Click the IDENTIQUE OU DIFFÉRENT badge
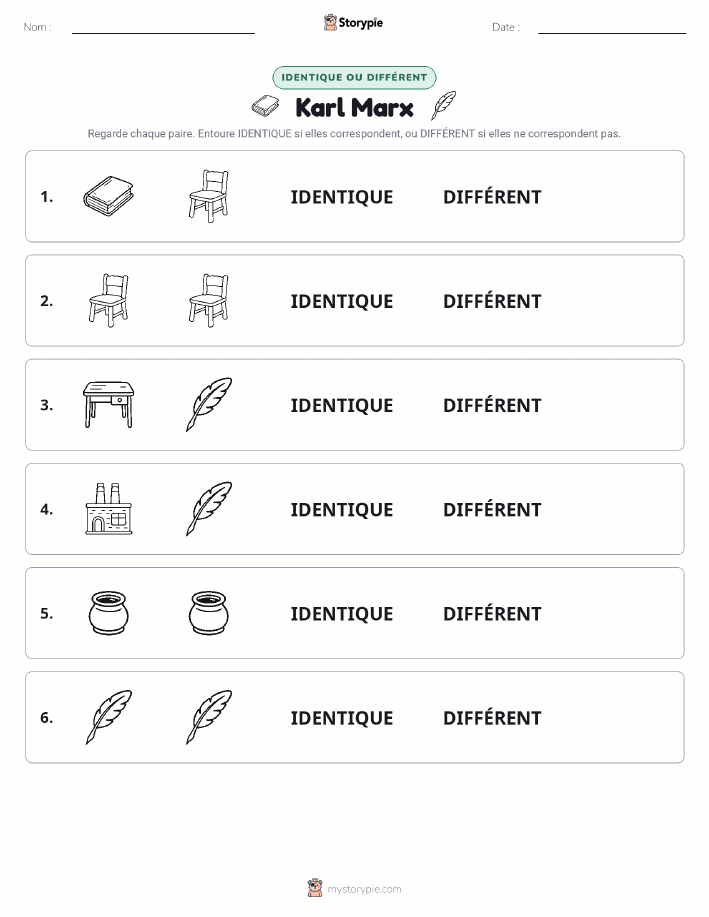Image resolution: width=709 pixels, height=917 pixels. [354, 77]
